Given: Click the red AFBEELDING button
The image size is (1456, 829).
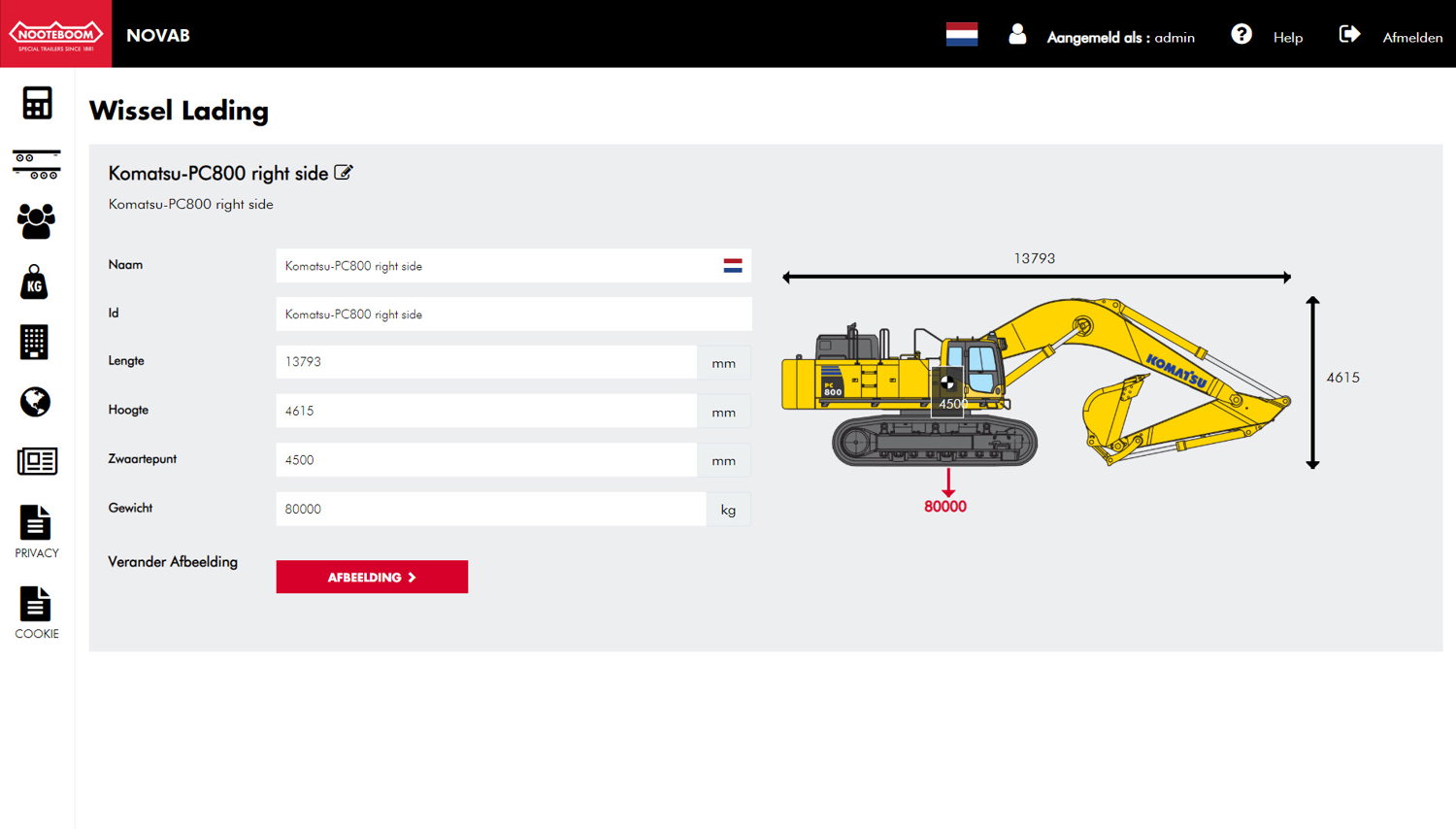Looking at the screenshot, I should (x=372, y=577).
